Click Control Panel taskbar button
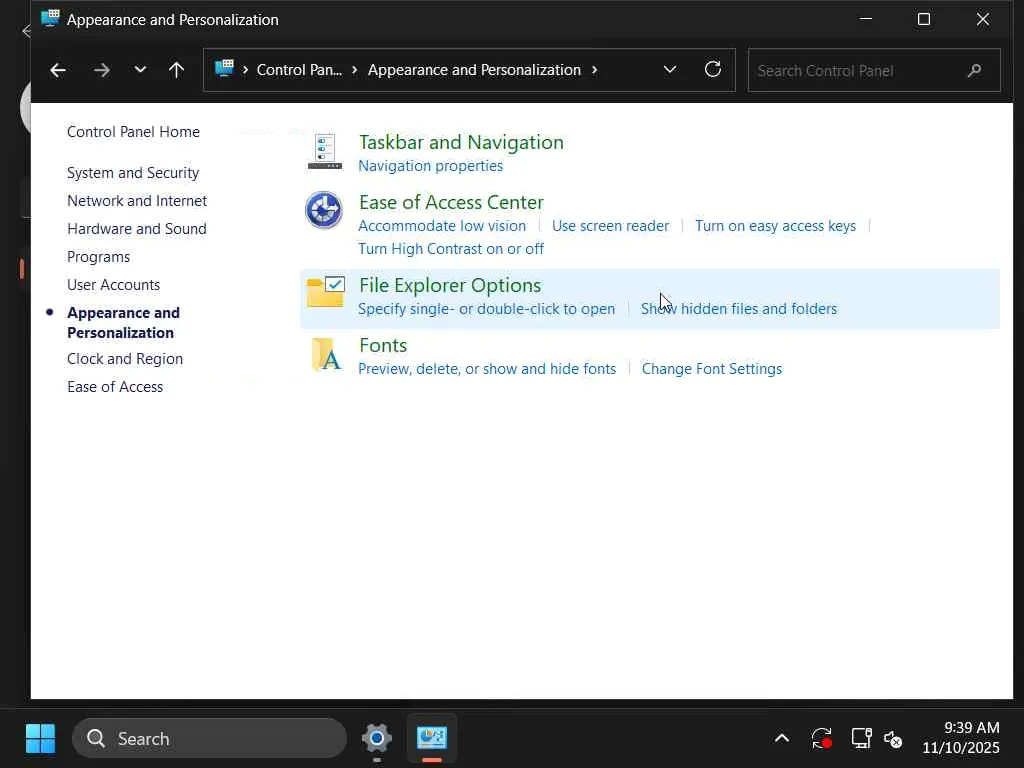 [432, 739]
